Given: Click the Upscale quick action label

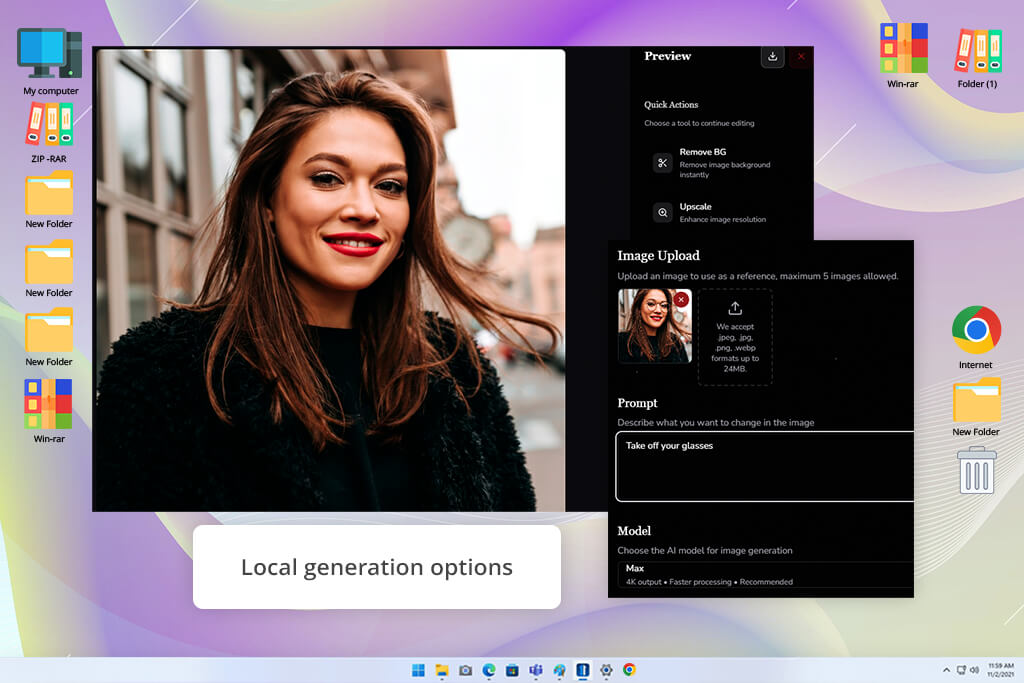Looking at the screenshot, I should pos(696,206).
